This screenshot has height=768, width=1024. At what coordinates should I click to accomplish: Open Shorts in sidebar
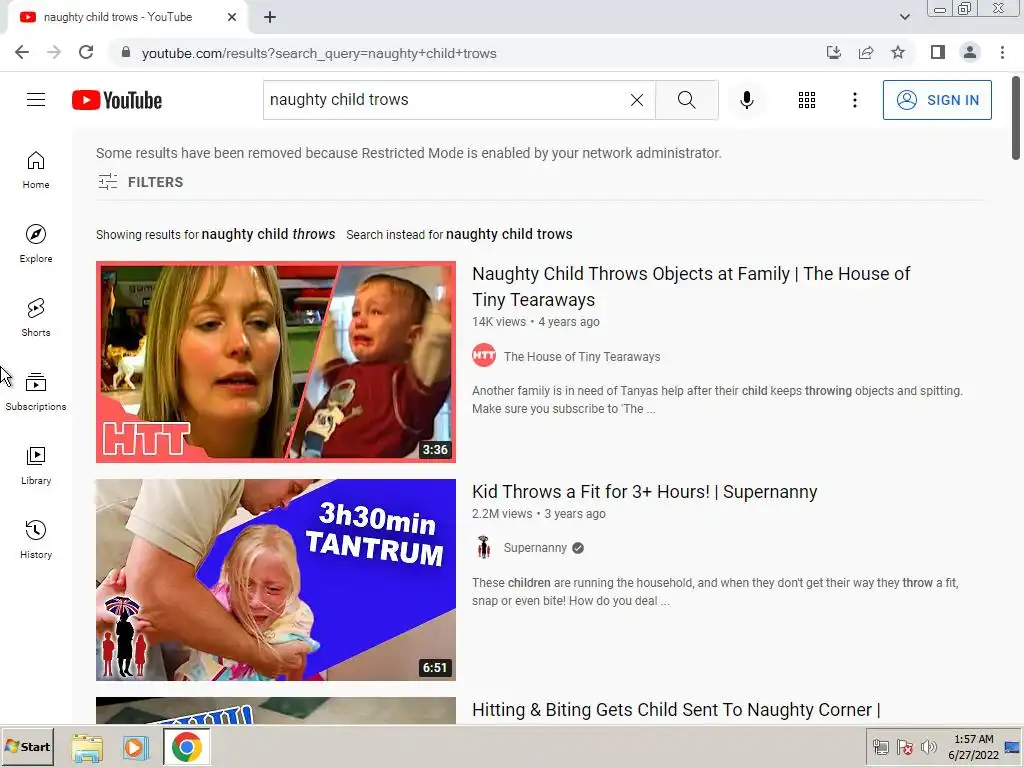coord(36,317)
